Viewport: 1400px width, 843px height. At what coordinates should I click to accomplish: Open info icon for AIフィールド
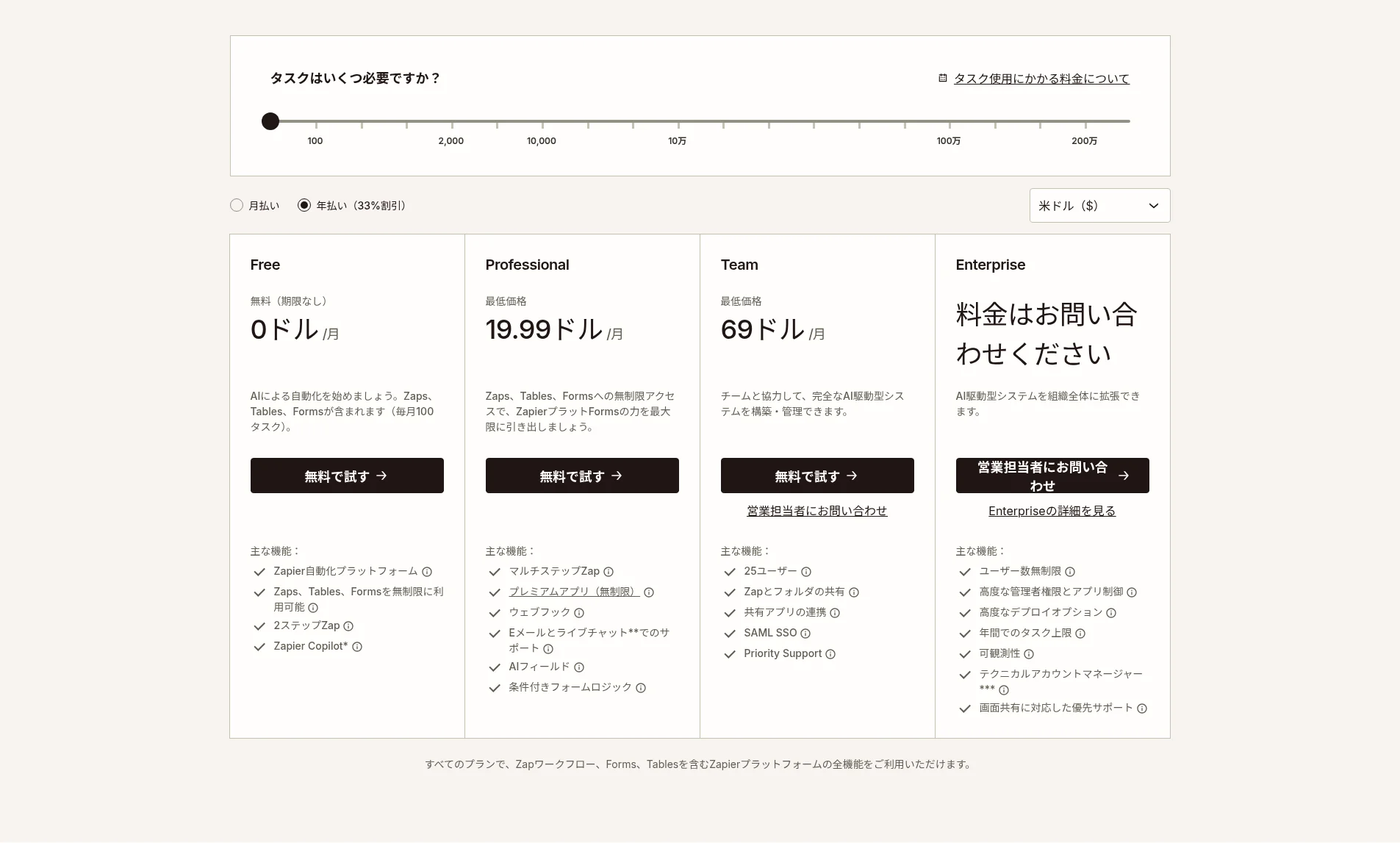[x=579, y=667]
